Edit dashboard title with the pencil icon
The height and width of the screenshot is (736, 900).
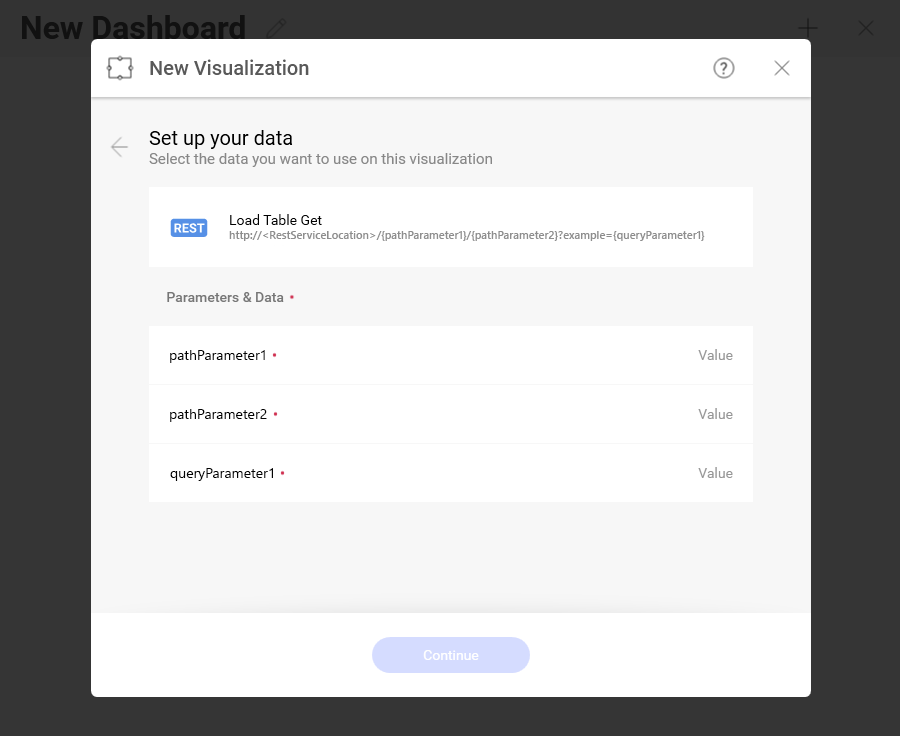pyautogui.click(x=277, y=28)
